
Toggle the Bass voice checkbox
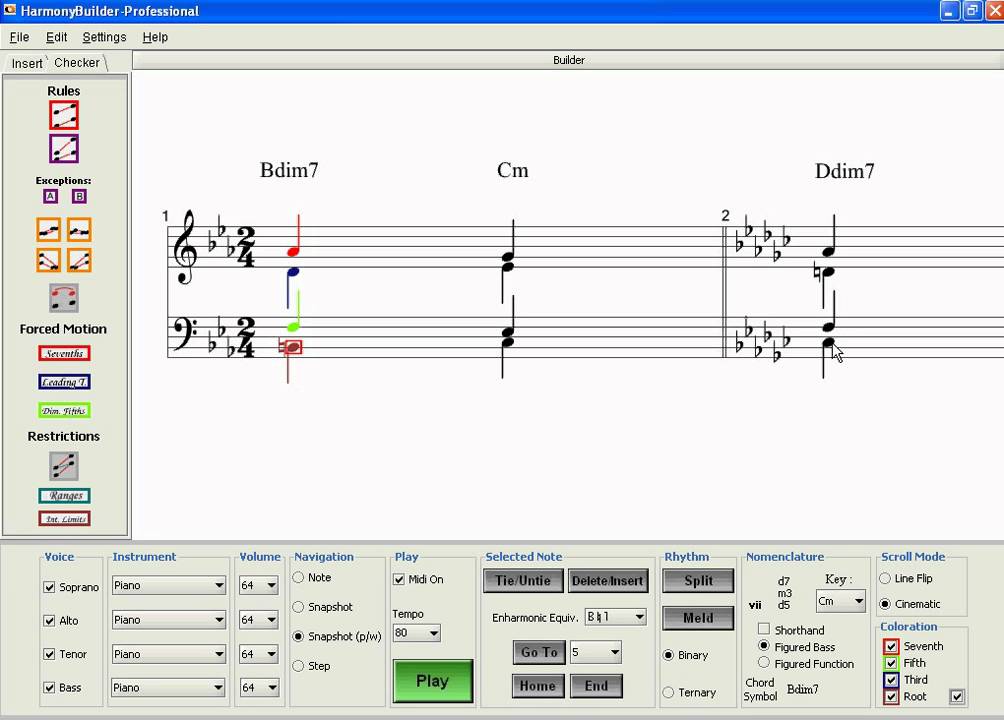pos(49,687)
